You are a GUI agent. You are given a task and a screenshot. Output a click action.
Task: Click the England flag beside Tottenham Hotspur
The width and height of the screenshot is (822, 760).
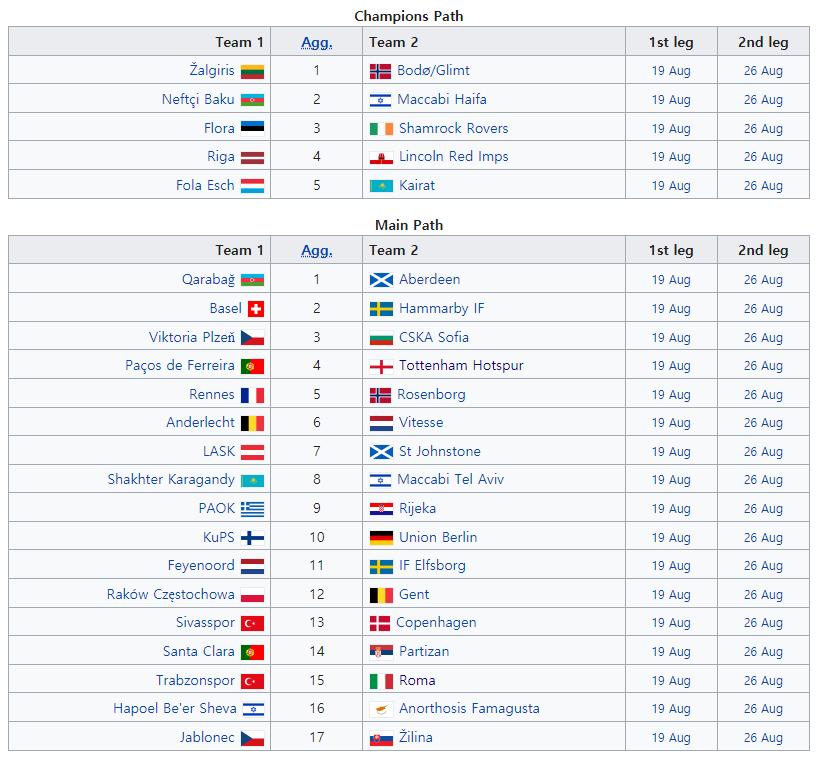point(381,366)
